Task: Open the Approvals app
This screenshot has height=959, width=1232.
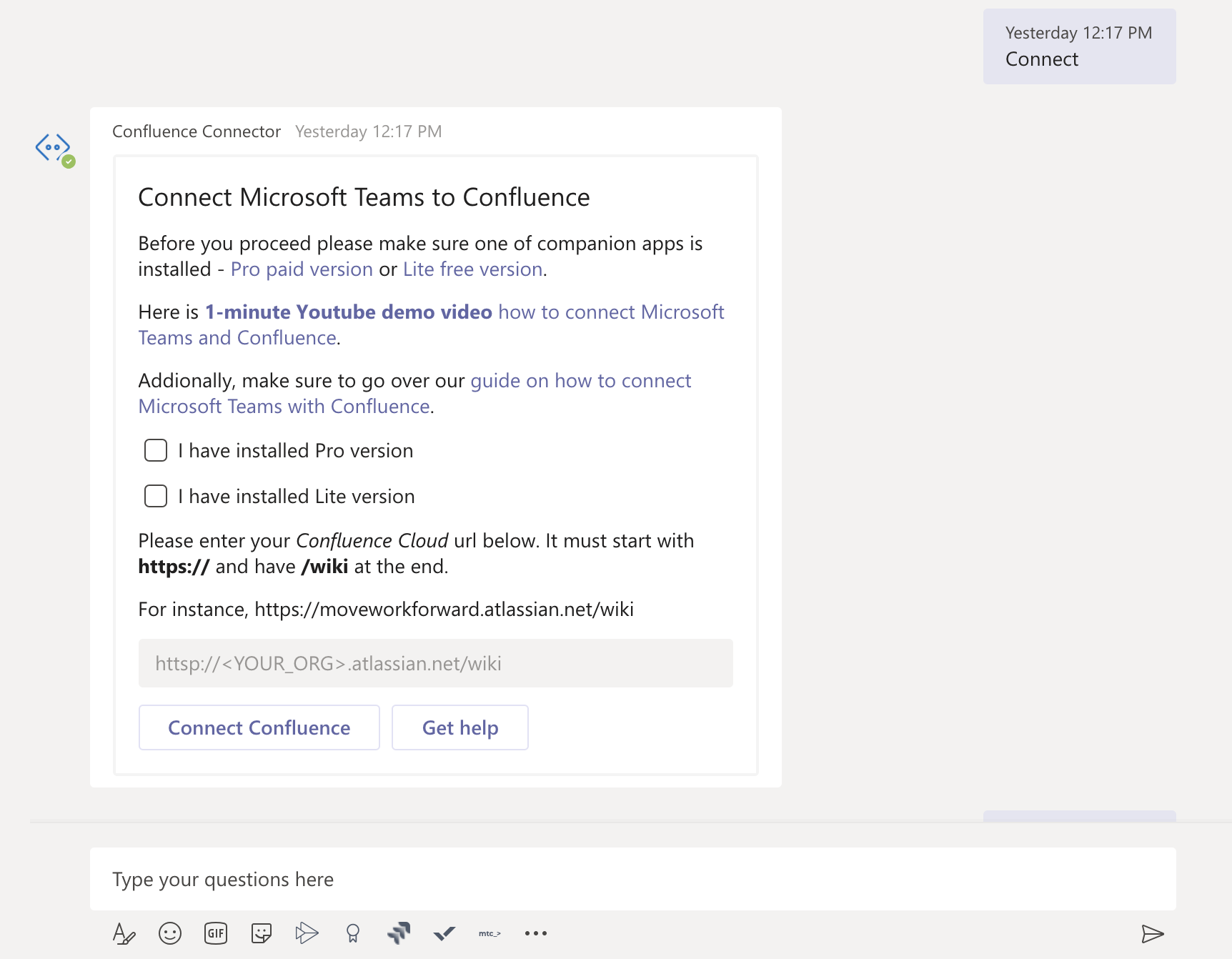Action: pos(444,933)
